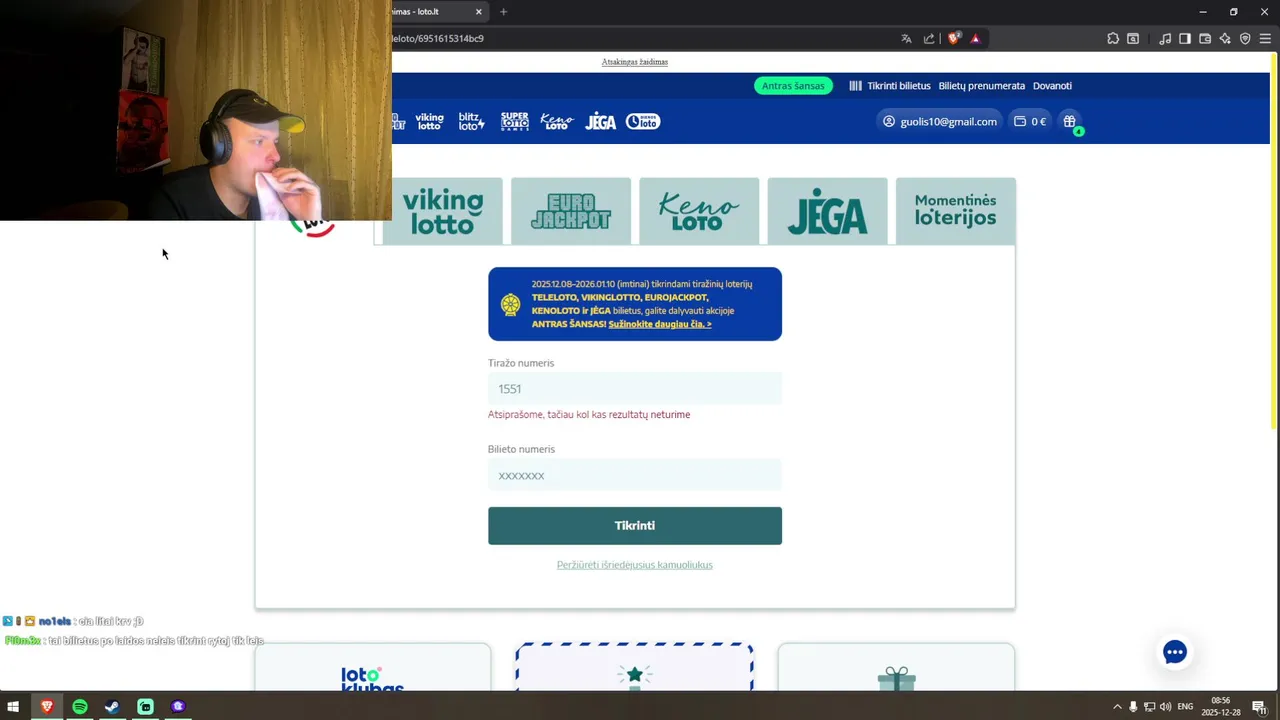This screenshot has height=720, width=1280.
Task: Open the browser extensions puzzle icon
Action: pyautogui.click(x=1113, y=38)
